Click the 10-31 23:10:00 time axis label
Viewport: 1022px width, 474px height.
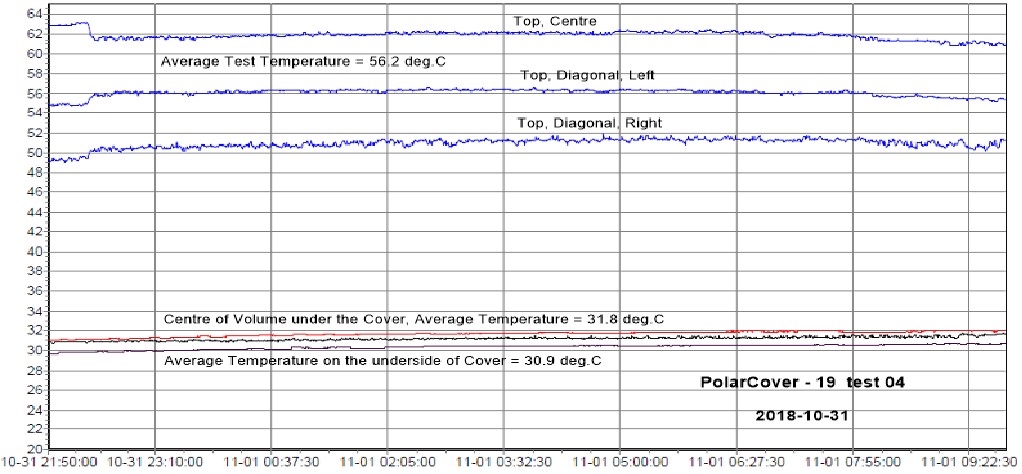pos(156,464)
